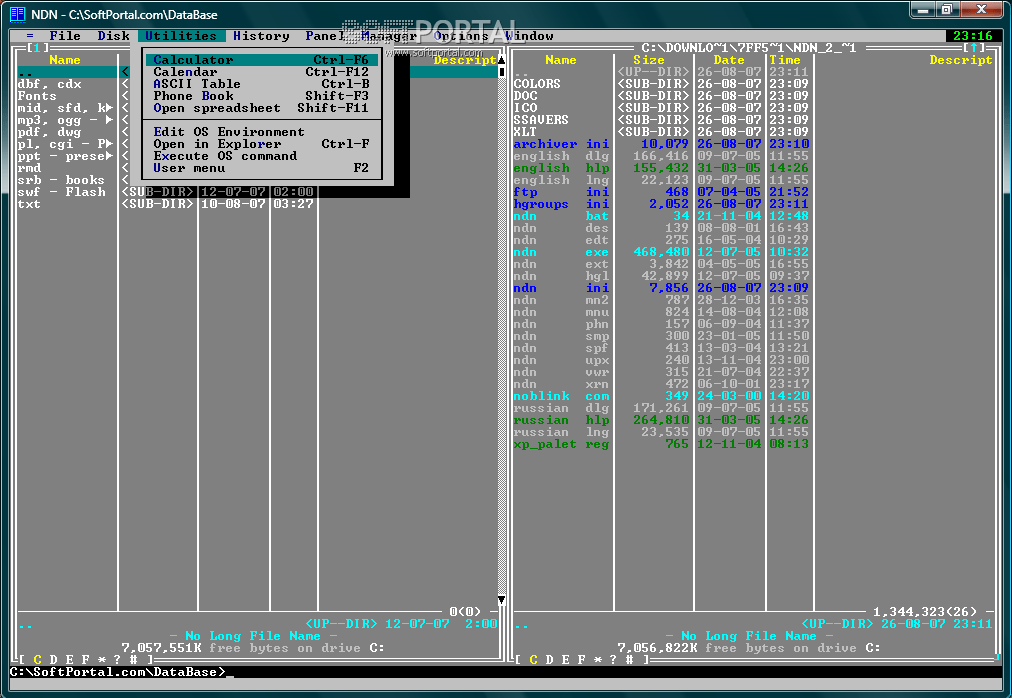Click the * button in left drive bar
The height and width of the screenshot is (698, 1012).
(x=101, y=660)
